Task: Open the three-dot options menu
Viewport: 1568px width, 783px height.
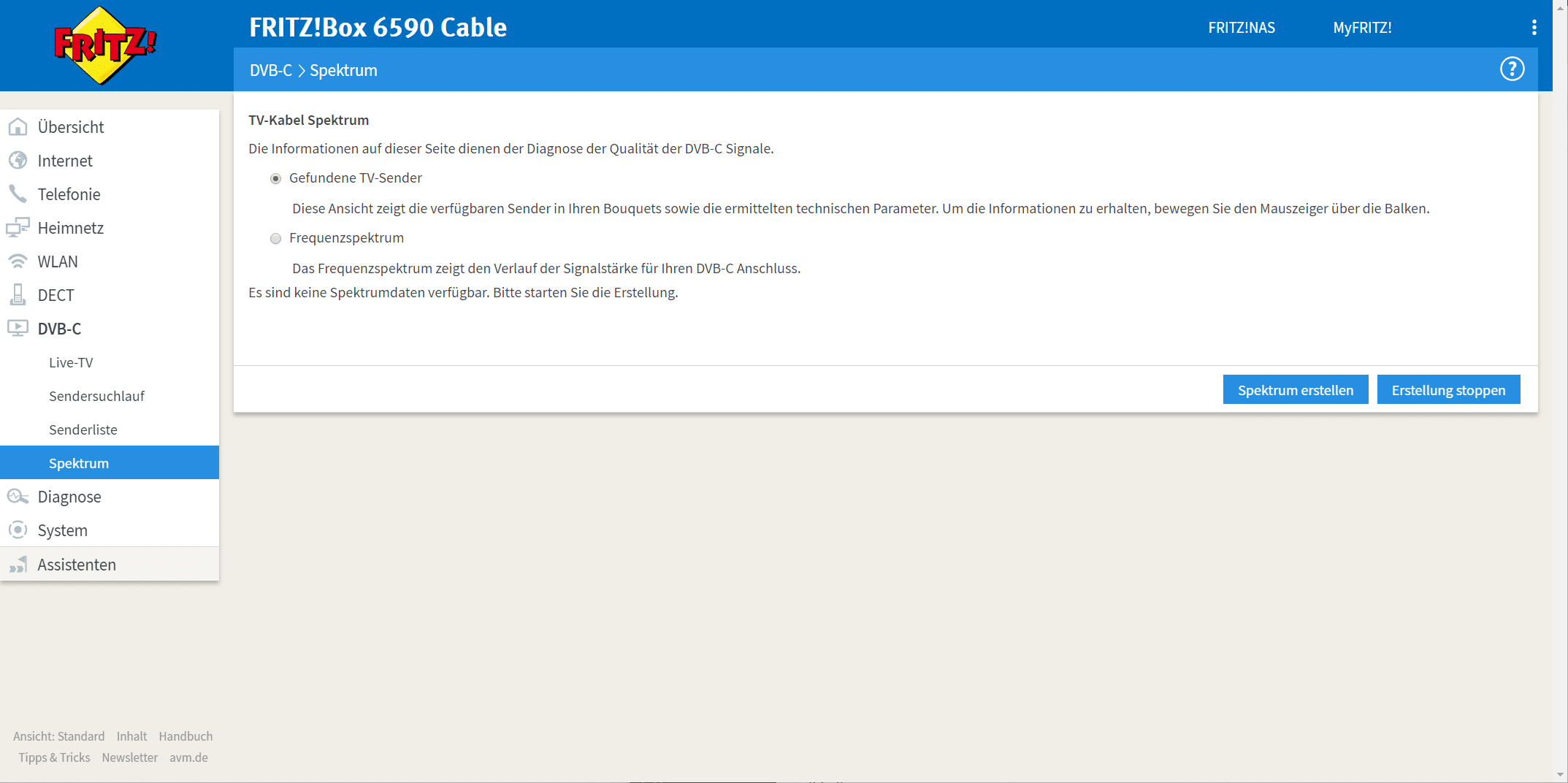Action: [1534, 28]
